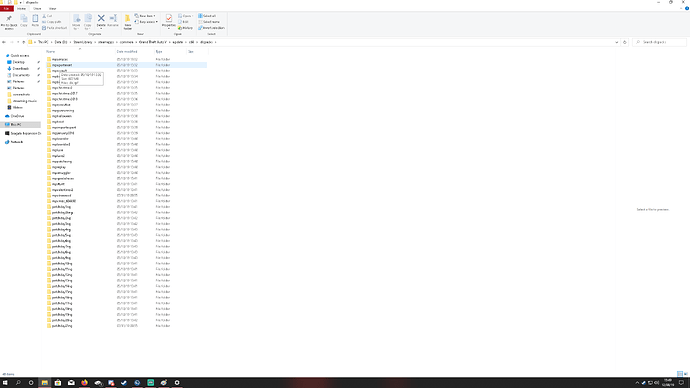The image size is (690, 388).
Task: Open the Mail app from taskbar
Action: coord(71,383)
